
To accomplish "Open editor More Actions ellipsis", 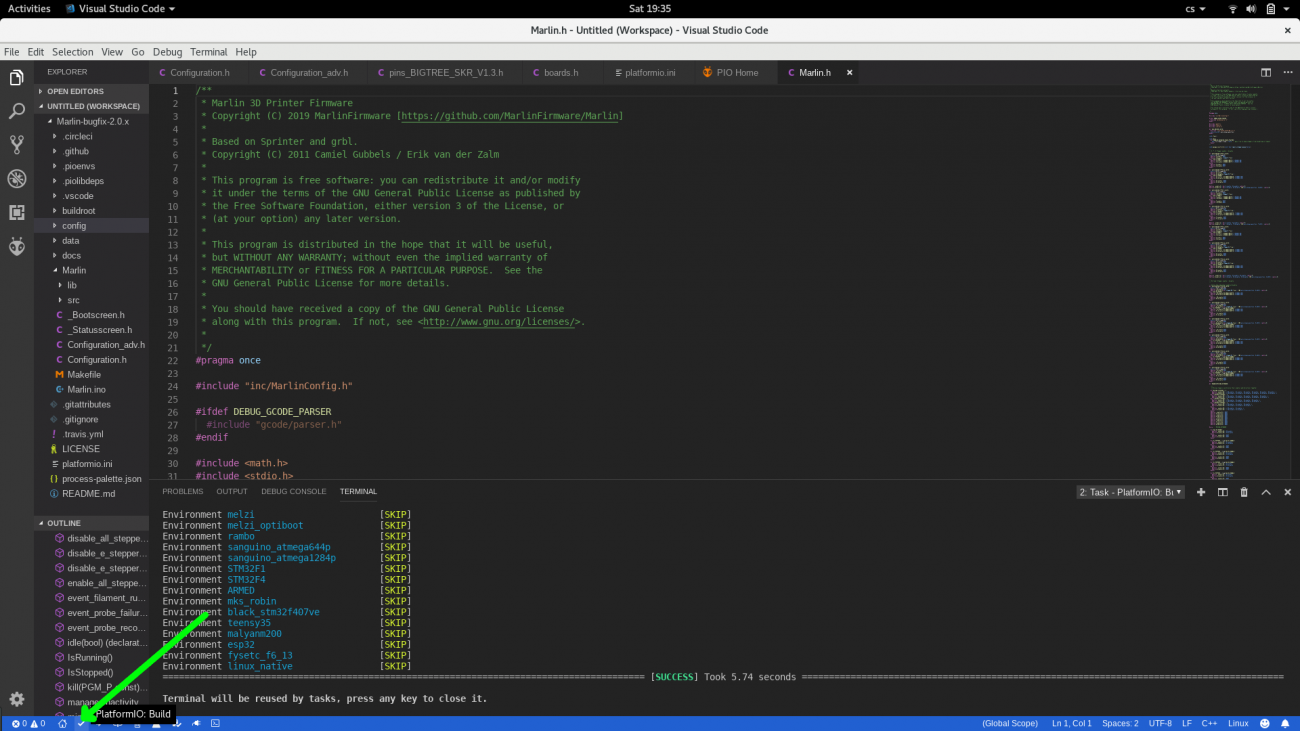I will click(x=1286, y=72).
